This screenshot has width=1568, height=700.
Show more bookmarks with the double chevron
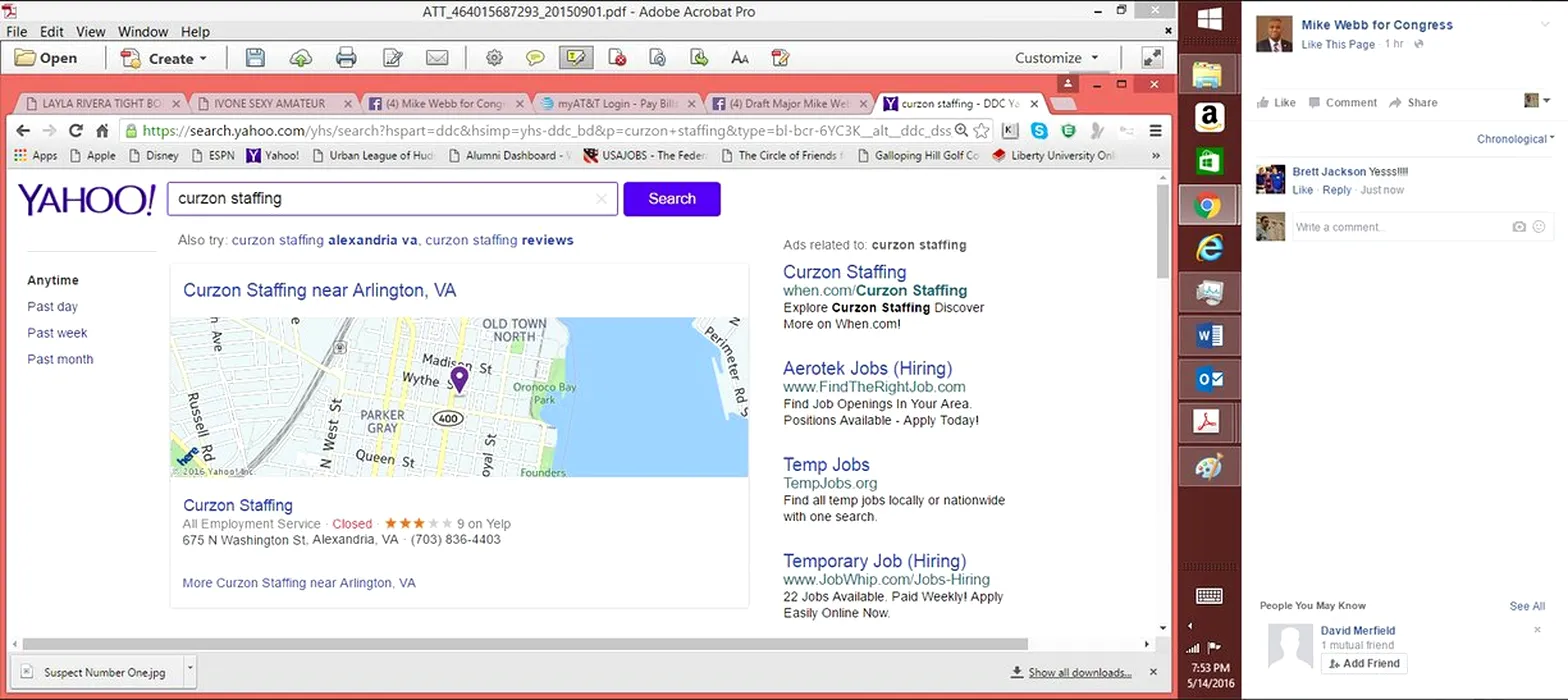click(x=1156, y=155)
